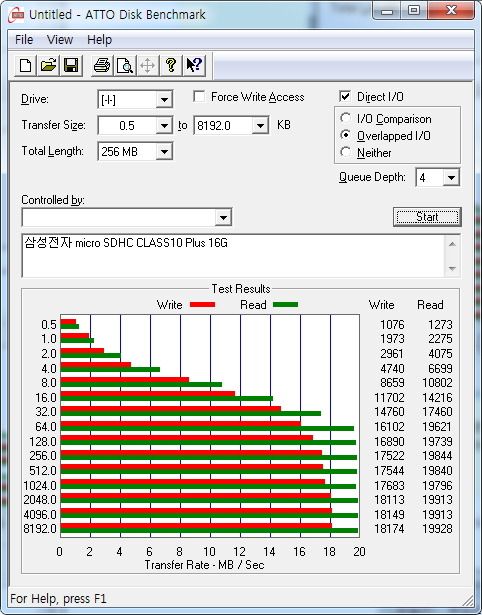Uncheck the Direct I/O checkbox
Screen dimensions: 482x615
(345, 96)
